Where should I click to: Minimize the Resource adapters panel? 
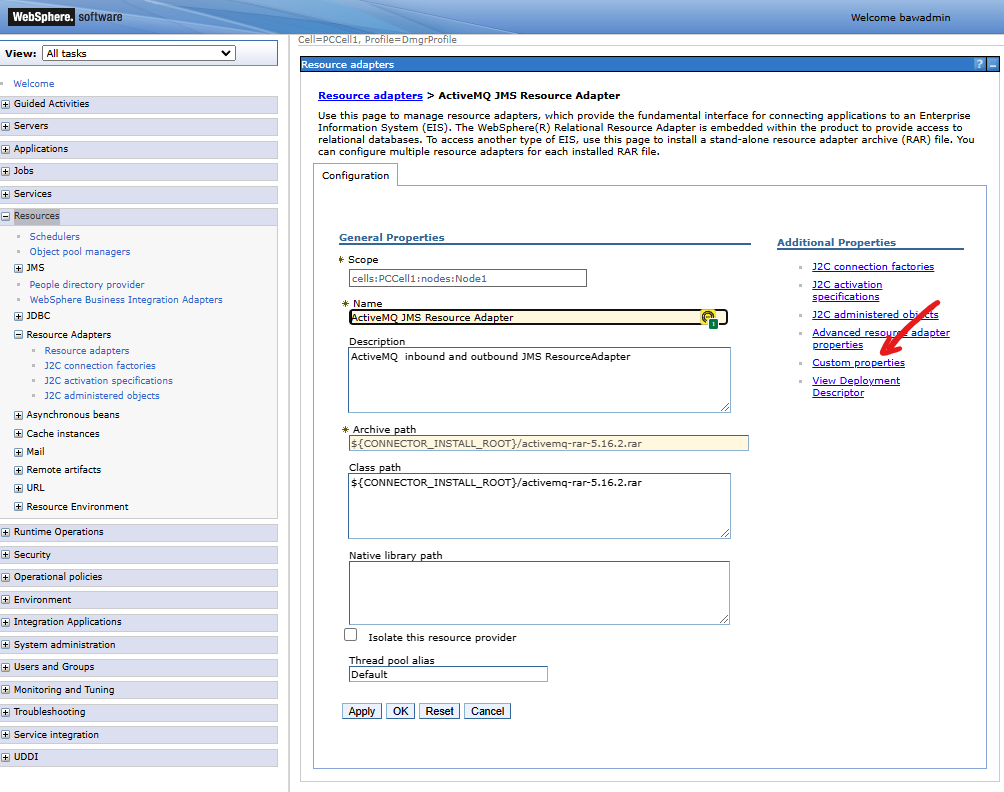coord(992,64)
